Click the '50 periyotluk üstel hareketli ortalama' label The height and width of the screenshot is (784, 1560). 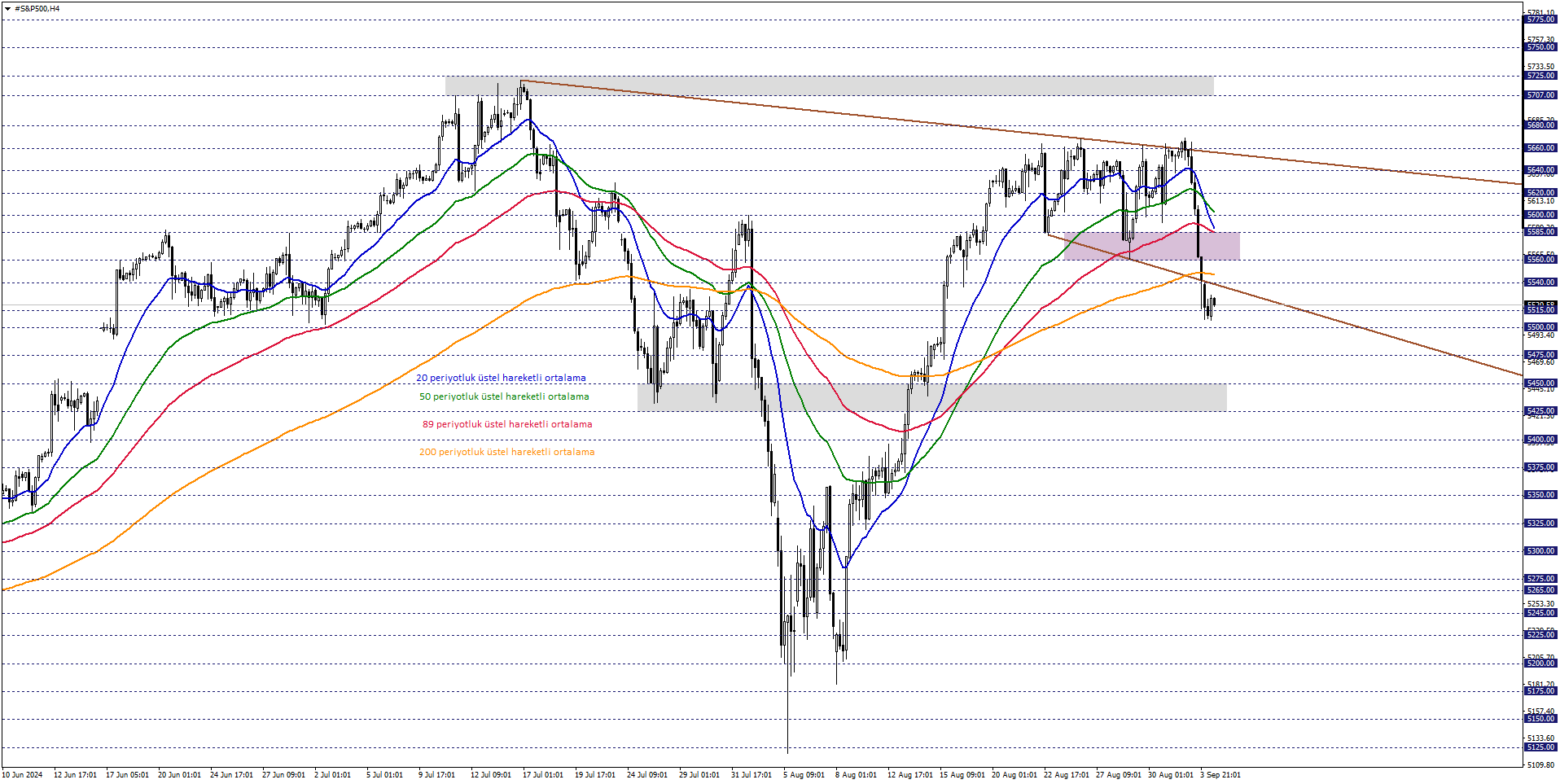click(x=504, y=396)
